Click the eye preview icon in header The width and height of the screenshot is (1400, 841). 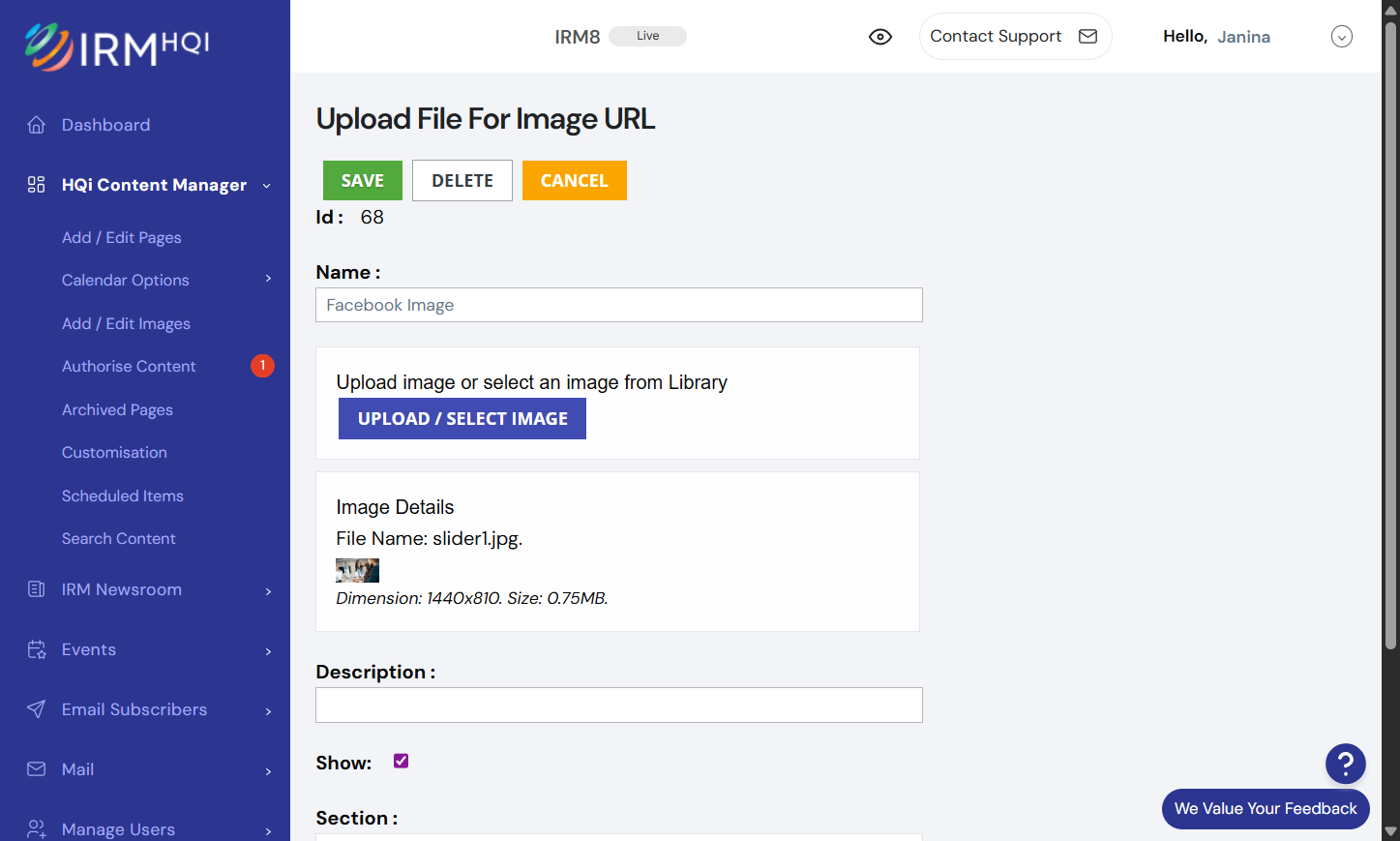pyautogui.click(x=880, y=37)
